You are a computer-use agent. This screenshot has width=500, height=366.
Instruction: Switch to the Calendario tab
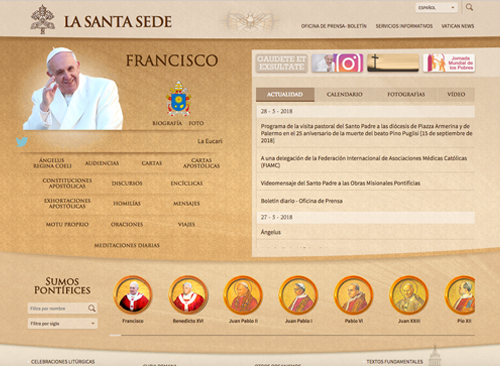point(344,94)
